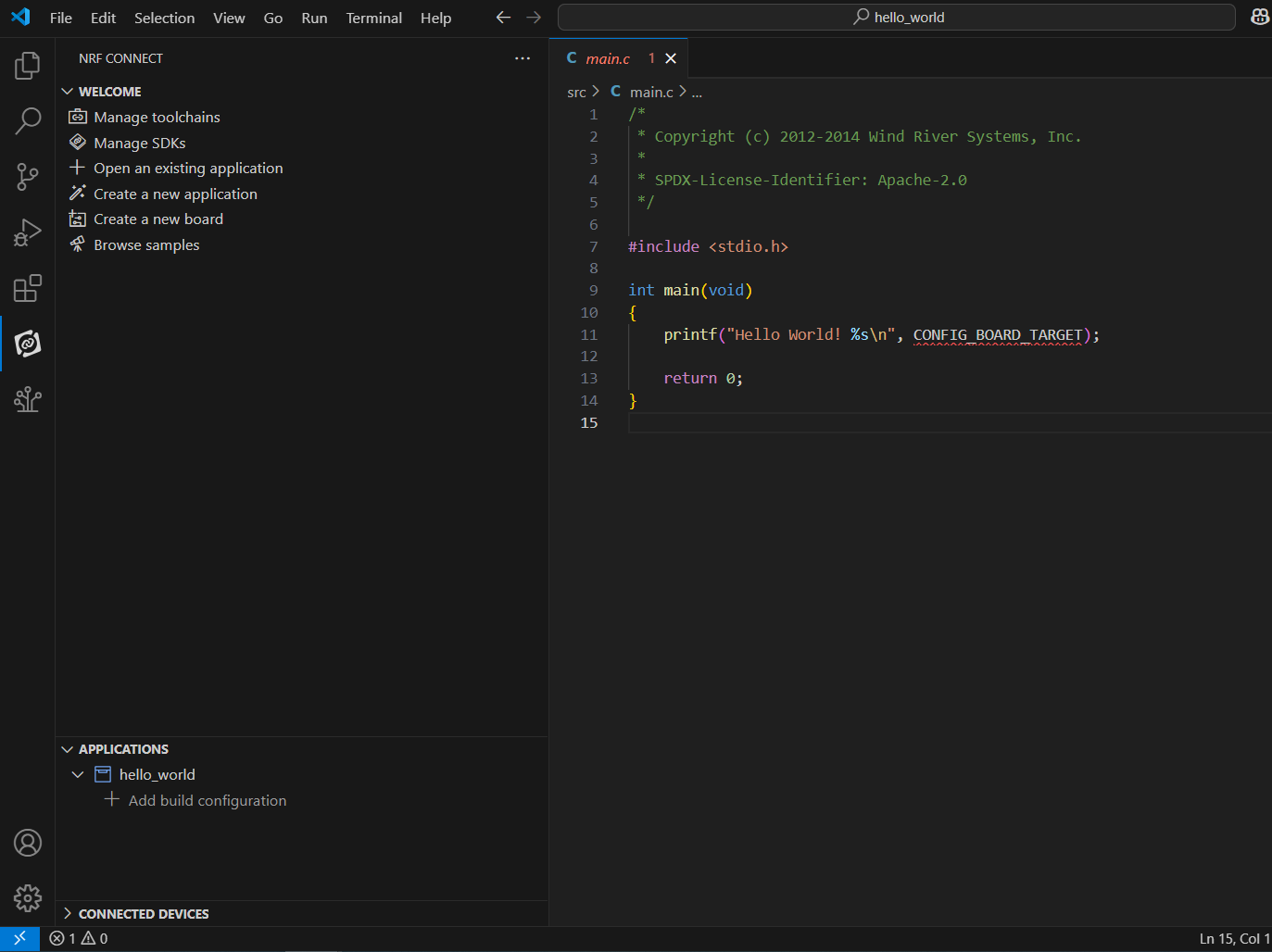Open the Run menu

[x=314, y=18]
